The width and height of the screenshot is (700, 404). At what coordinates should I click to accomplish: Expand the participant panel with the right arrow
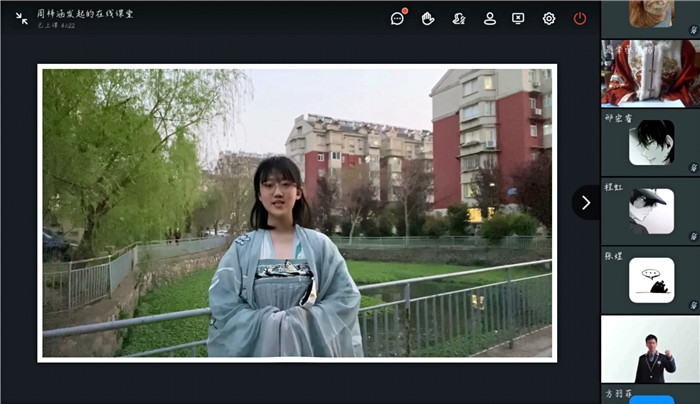point(586,202)
